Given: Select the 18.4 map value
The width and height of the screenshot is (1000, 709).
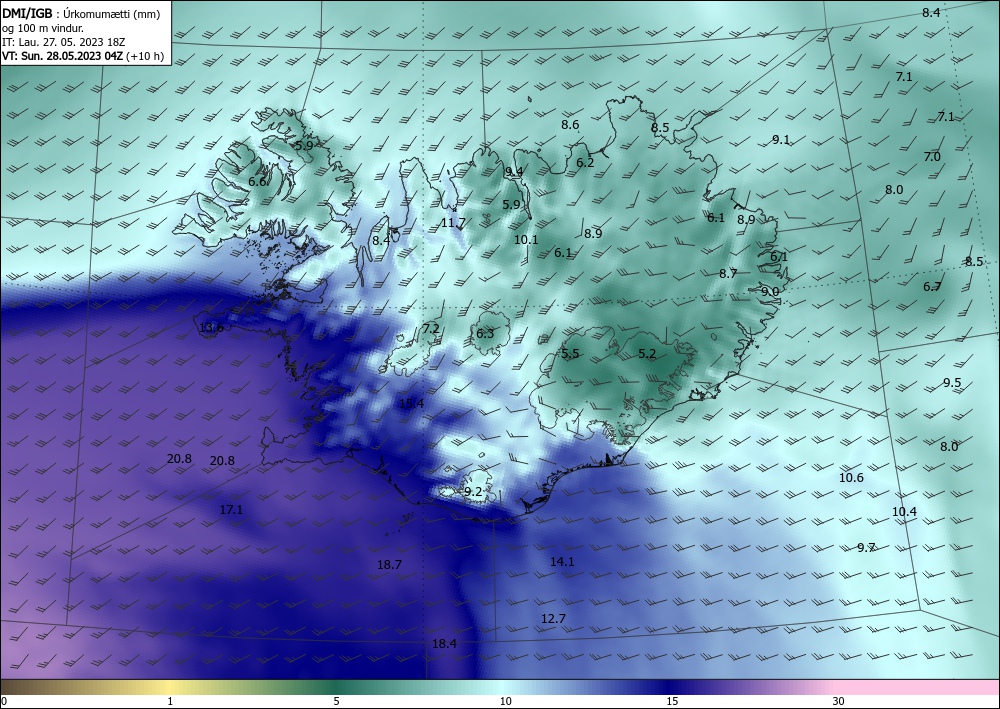Looking at the screenshot, I should 444,643.
